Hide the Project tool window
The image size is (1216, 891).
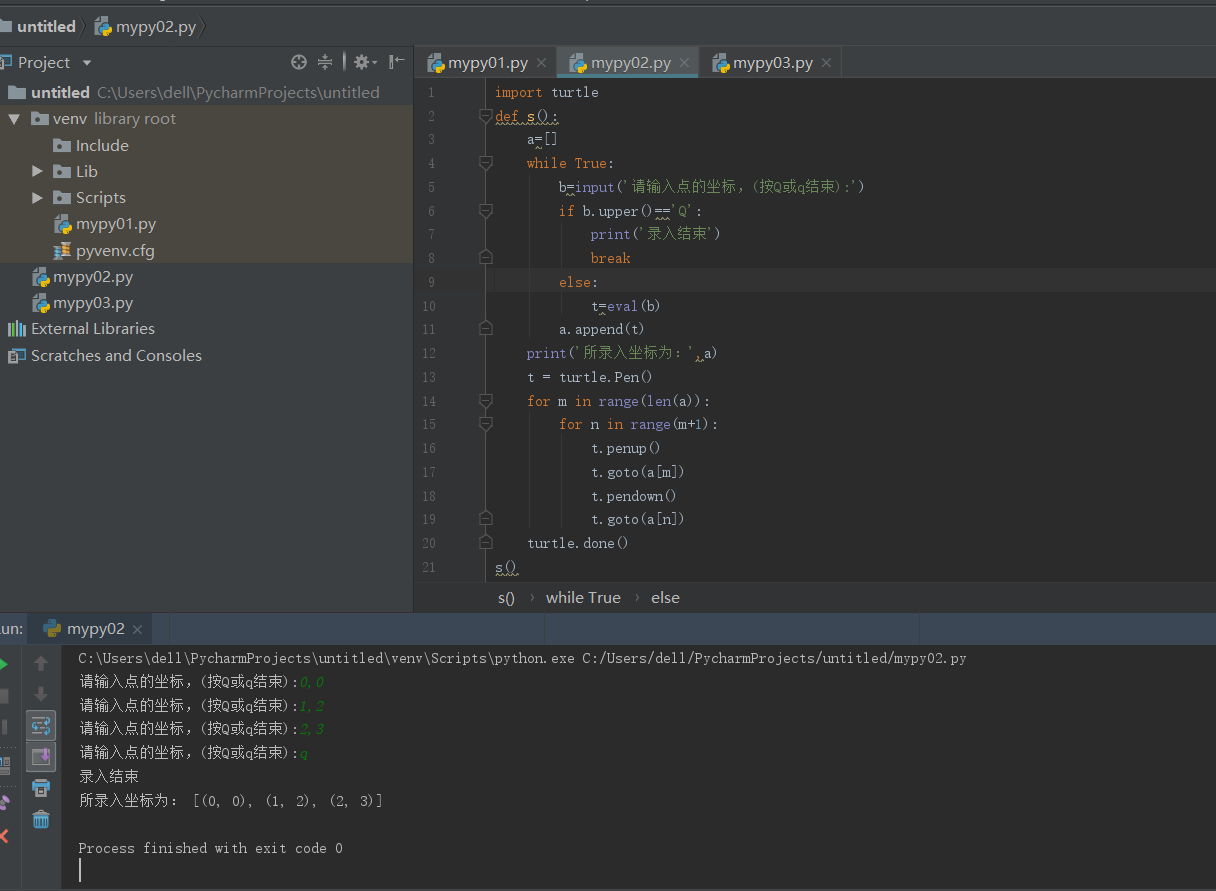pyautogui.click(x=397, y=62)
